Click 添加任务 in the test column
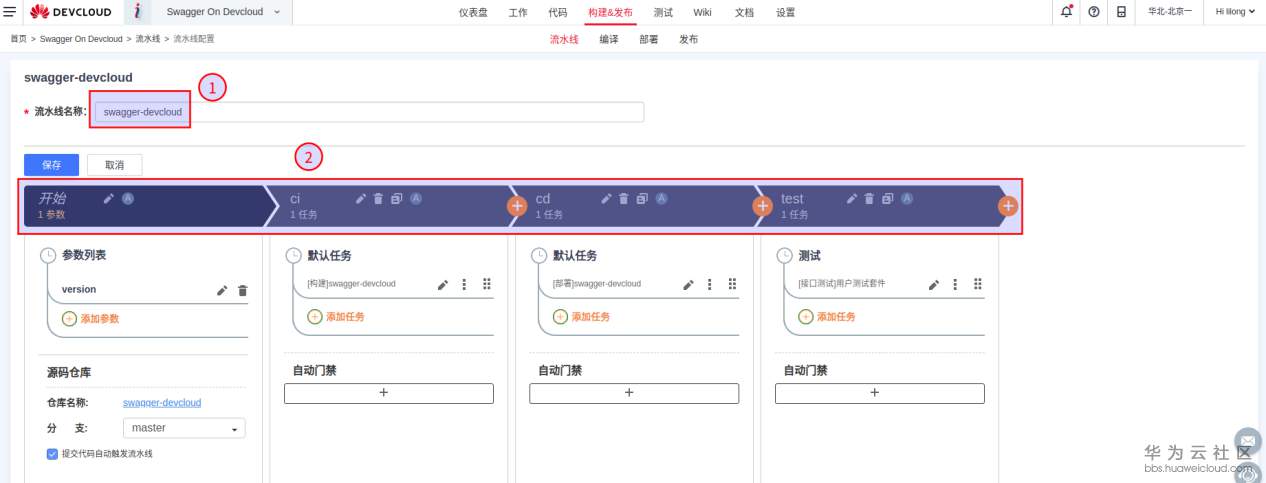The width and height of the screenshot is (1266, 483). click(826, 316)
